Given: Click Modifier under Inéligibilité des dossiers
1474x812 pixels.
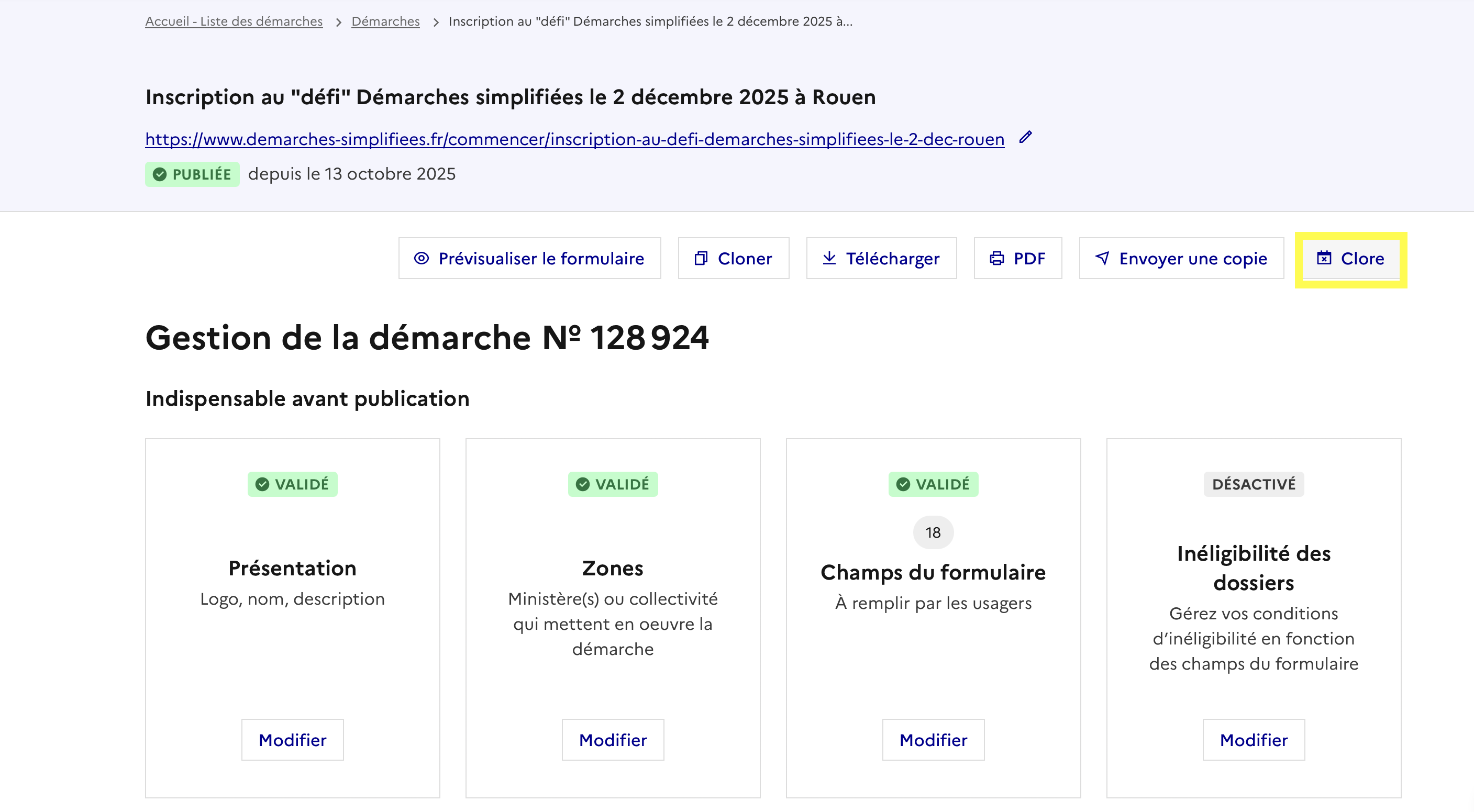Looking at the screenshot, I should pos(1253,739).
